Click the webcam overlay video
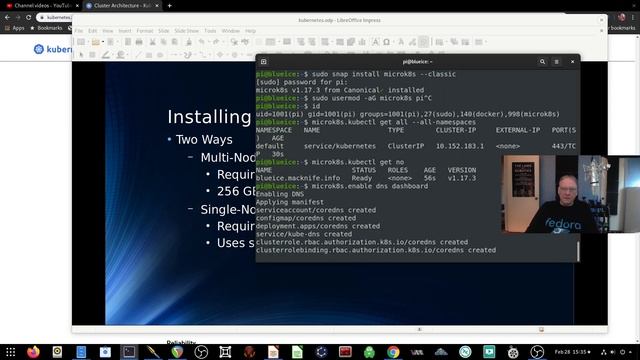640x360 pixels. pos(571,193)
